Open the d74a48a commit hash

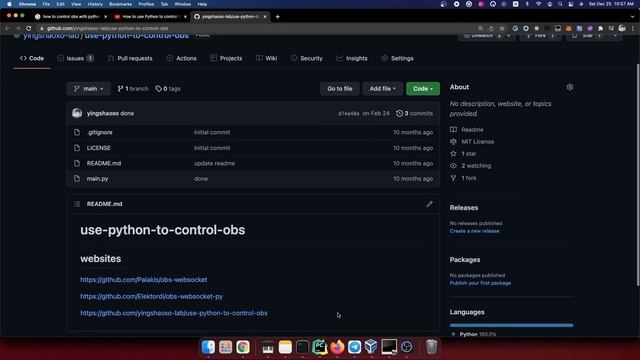pos(349,113)
